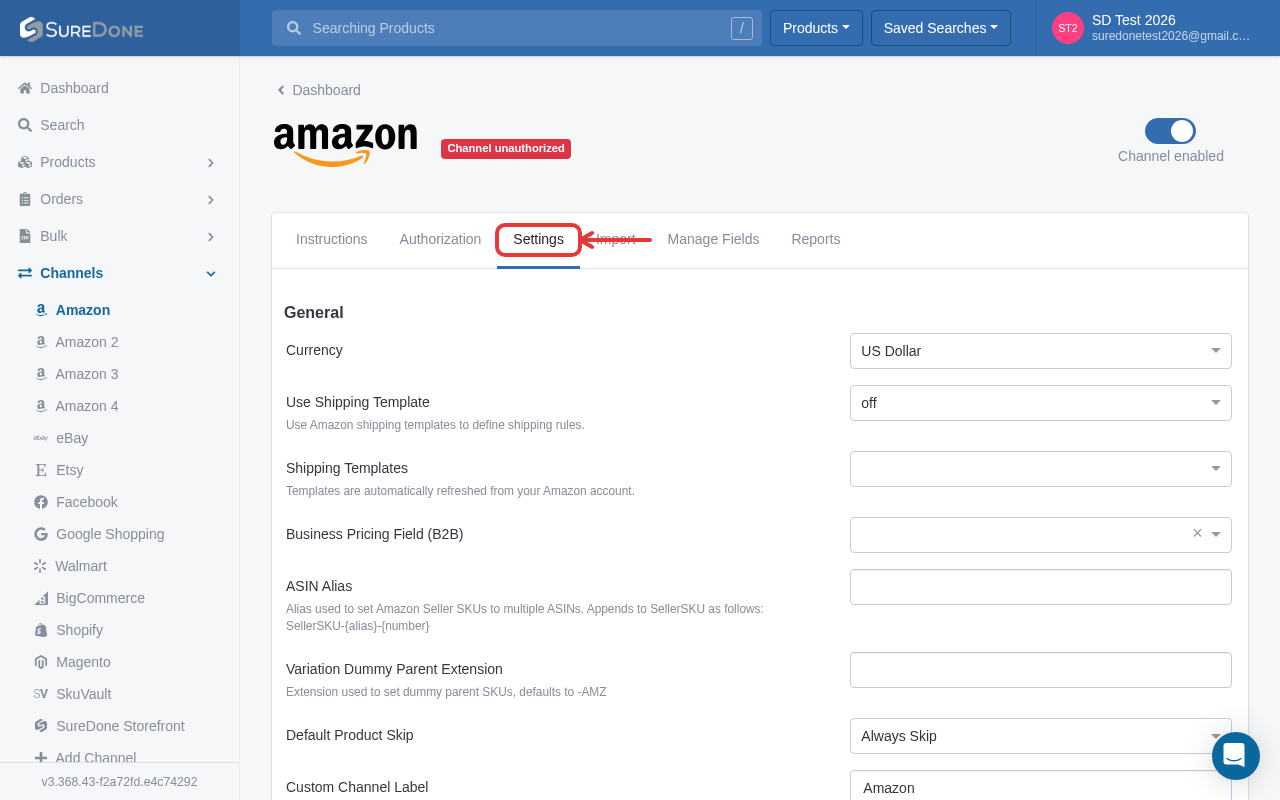1280x800 pixels.
Task: Click the Facebook channel icon
Action: pos(41,502)
